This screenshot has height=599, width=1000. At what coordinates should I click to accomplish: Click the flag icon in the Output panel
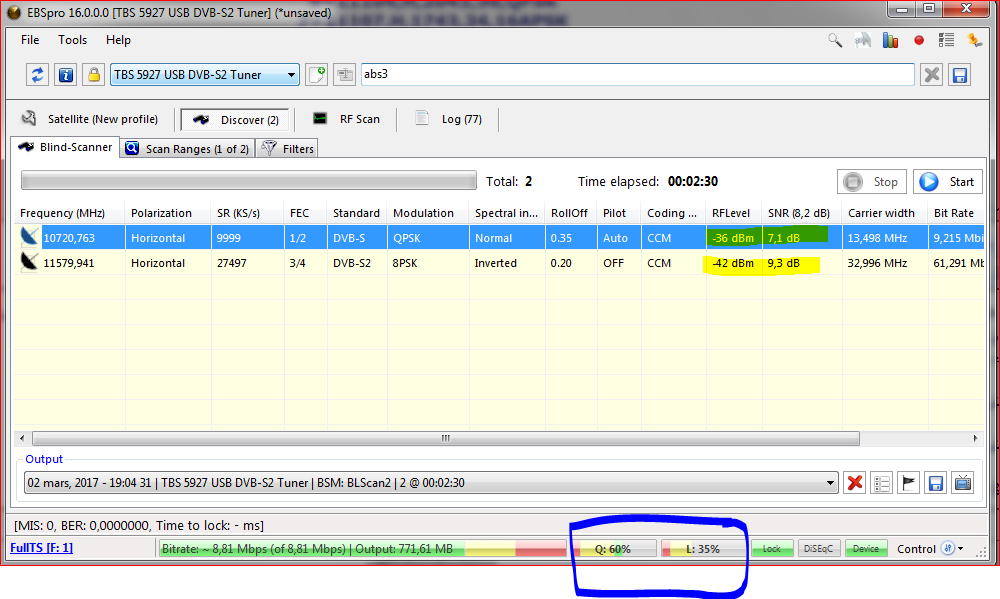[x=909, y=483]
